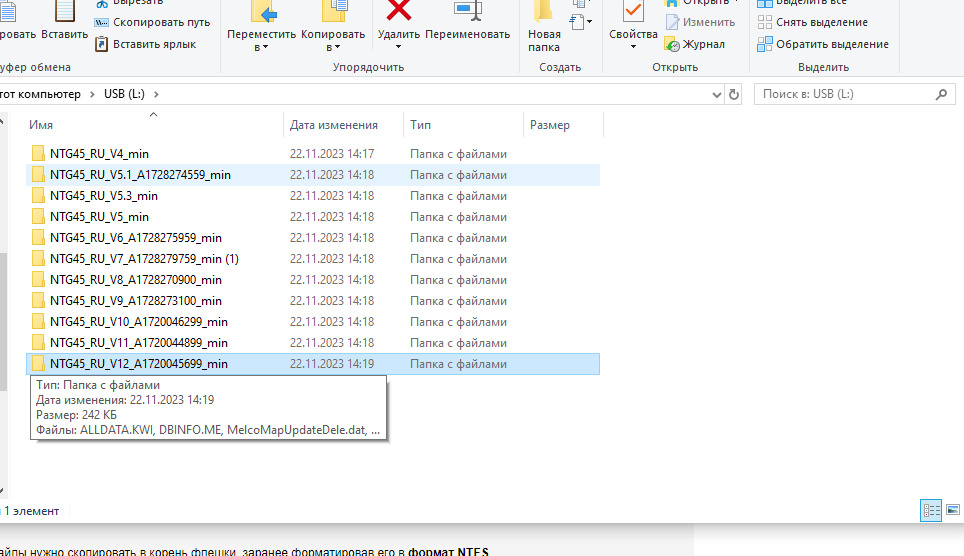
Task: Open the address bar history dropdown arrow
Action: 716,94
